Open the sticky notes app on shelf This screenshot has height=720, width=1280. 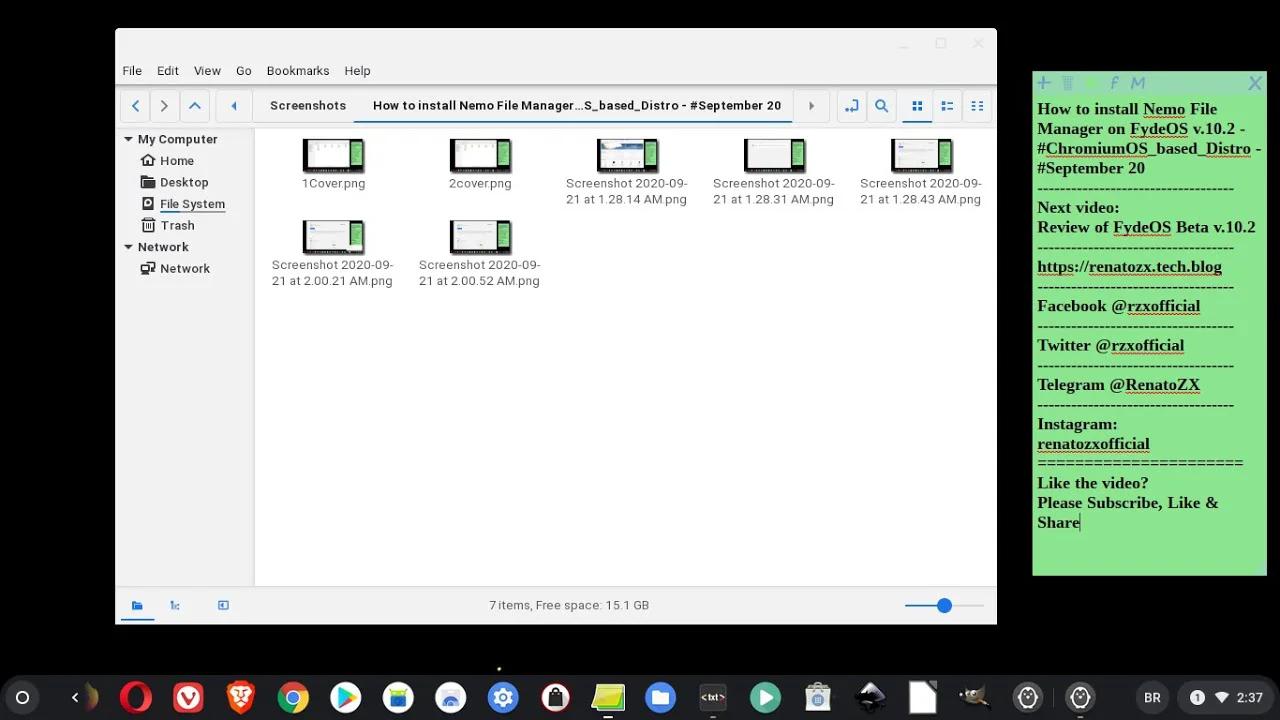point(608,697)
